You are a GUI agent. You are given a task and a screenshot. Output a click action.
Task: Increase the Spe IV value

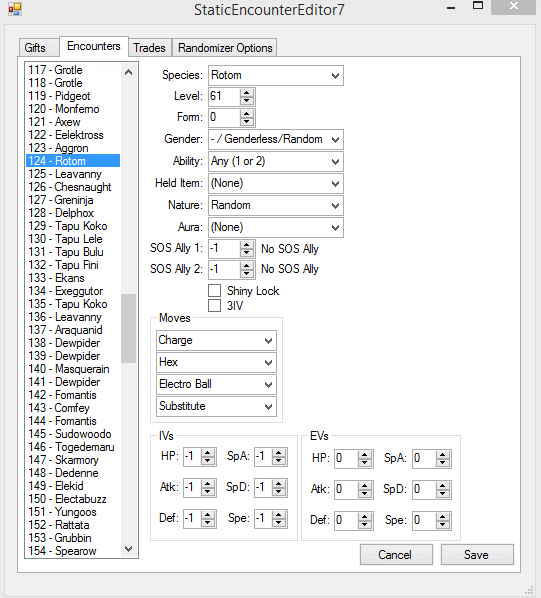pos(279,515)
